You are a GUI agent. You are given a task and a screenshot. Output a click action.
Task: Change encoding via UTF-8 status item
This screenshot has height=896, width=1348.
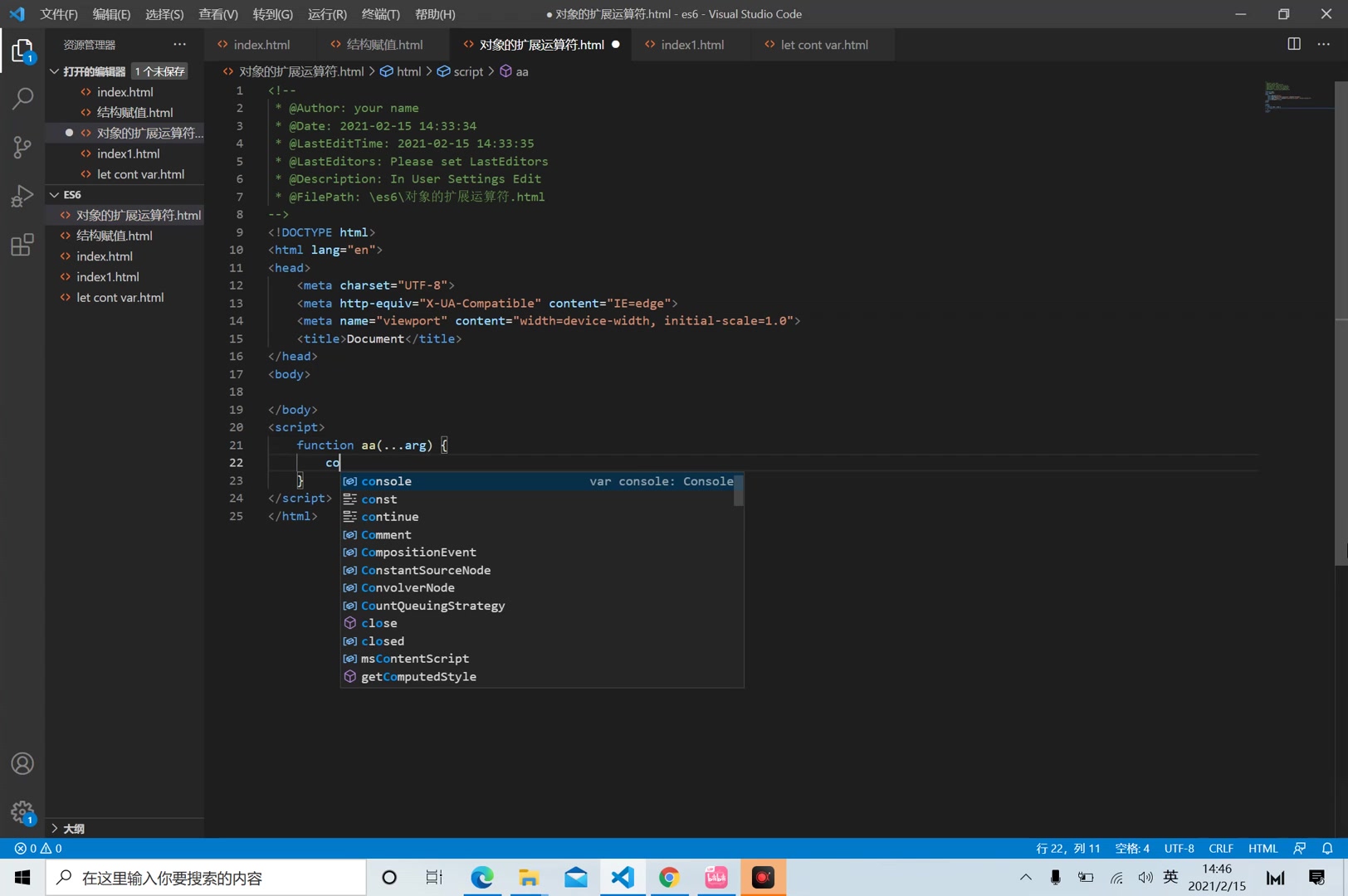(x=1179, y=848)
